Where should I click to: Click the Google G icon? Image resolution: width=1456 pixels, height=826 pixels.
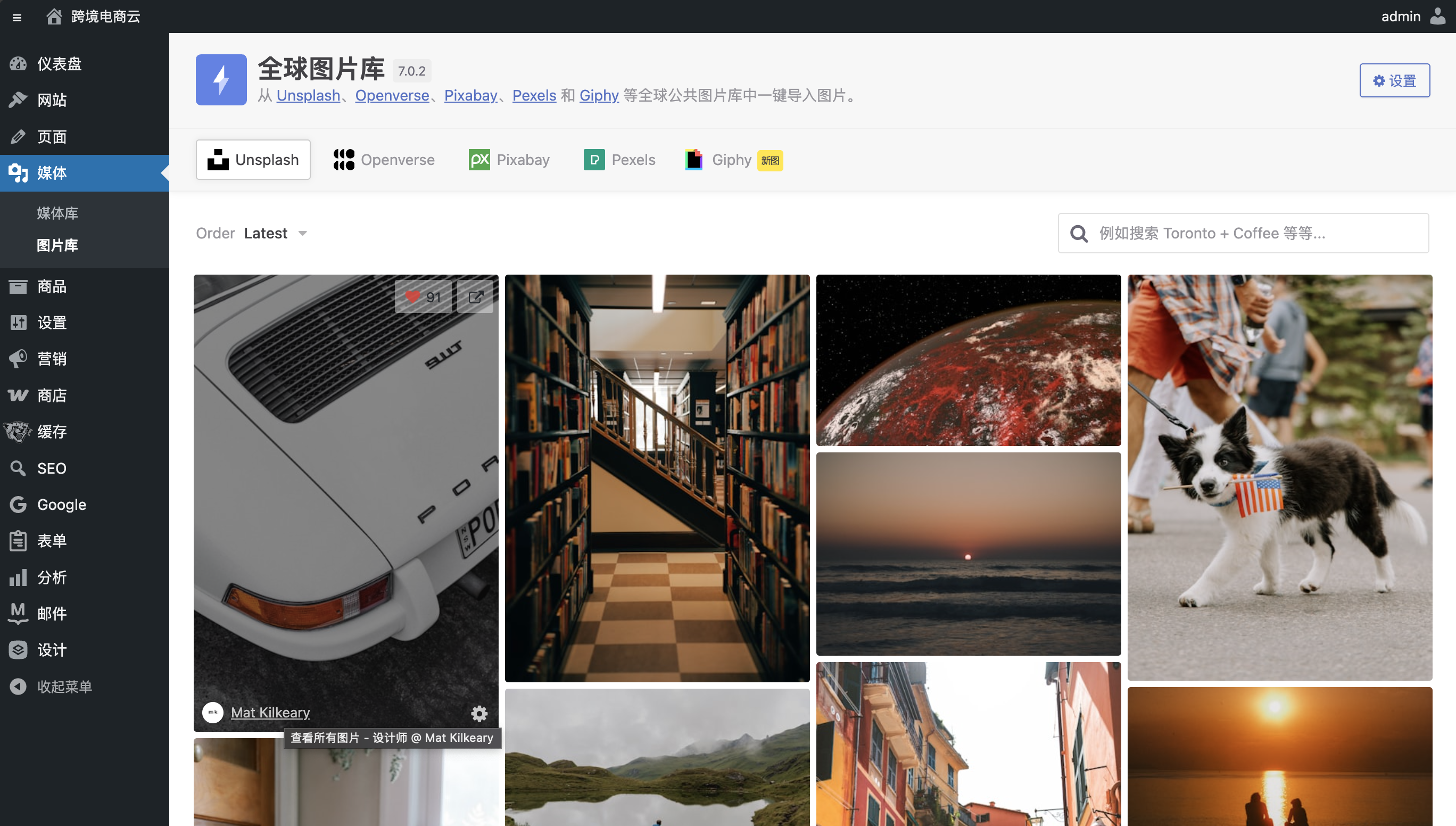(x=18, y=505)
